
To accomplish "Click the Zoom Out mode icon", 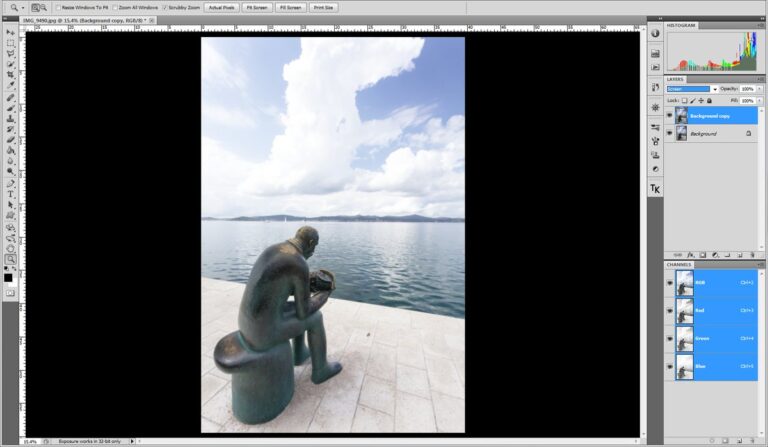I will tap(44, 7).
